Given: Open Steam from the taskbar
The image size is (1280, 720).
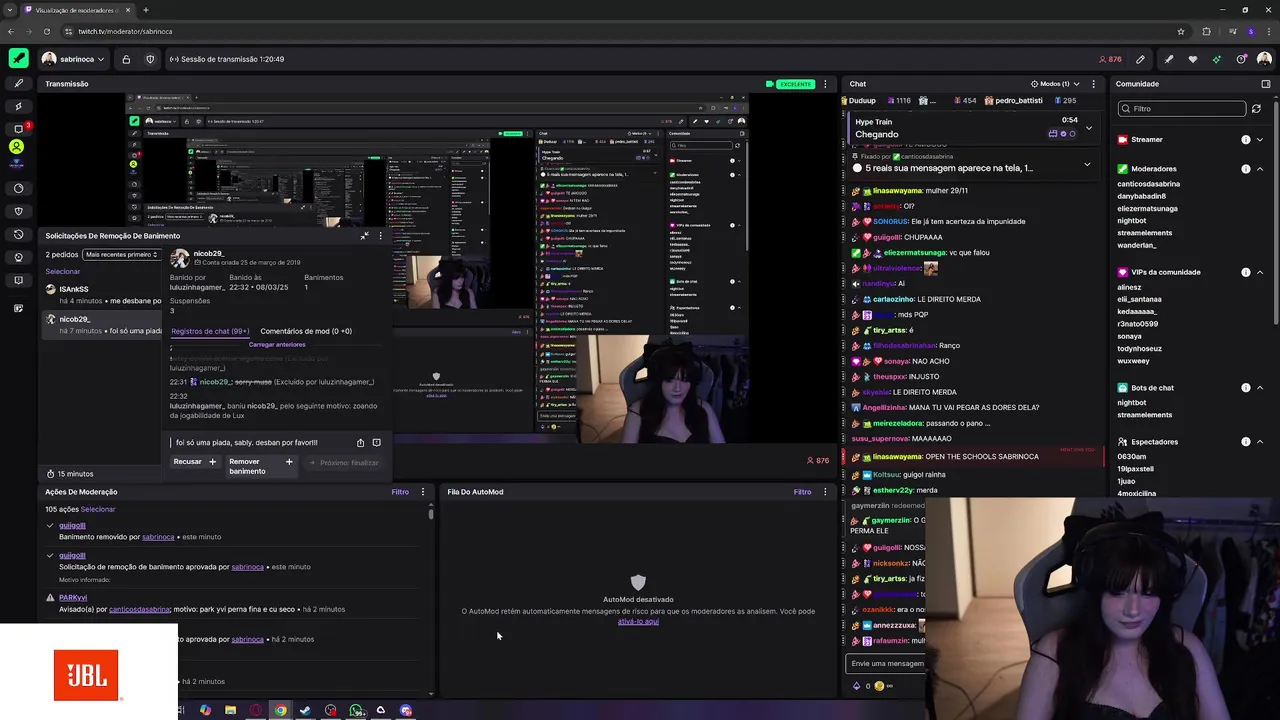Looking at the screenshot, I should (x=305, y=710).
